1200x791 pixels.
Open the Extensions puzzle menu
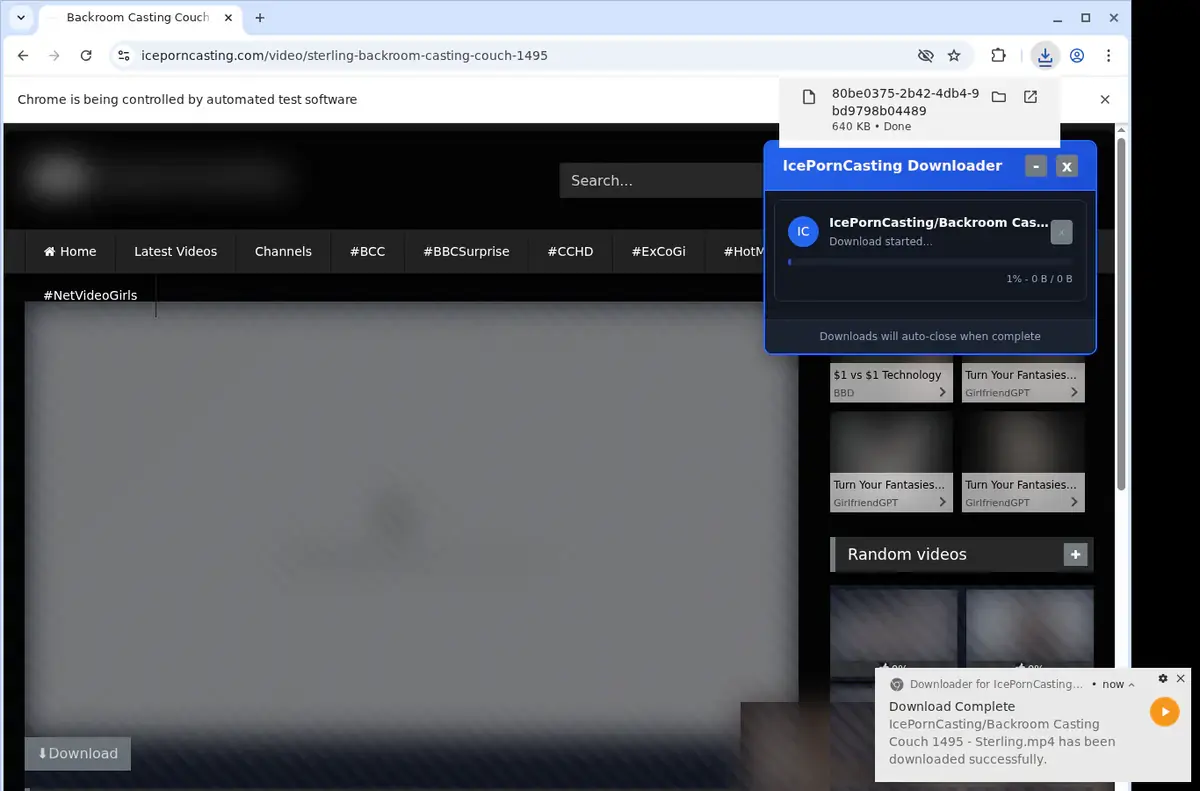coord(998,56)
